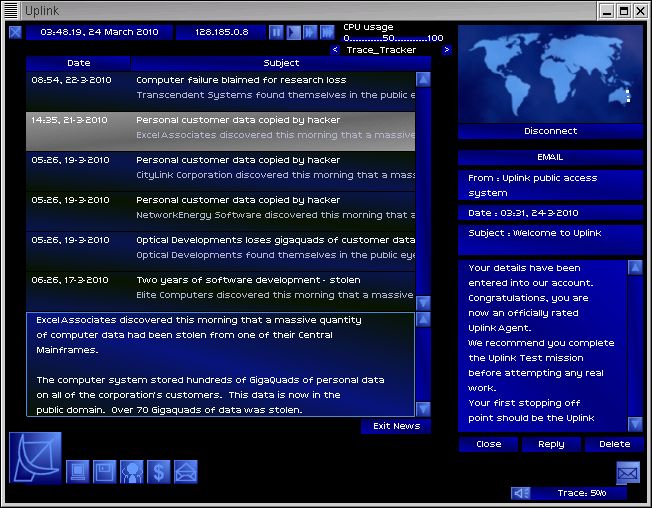Open the agent status people icon

(x=132, y=472)
